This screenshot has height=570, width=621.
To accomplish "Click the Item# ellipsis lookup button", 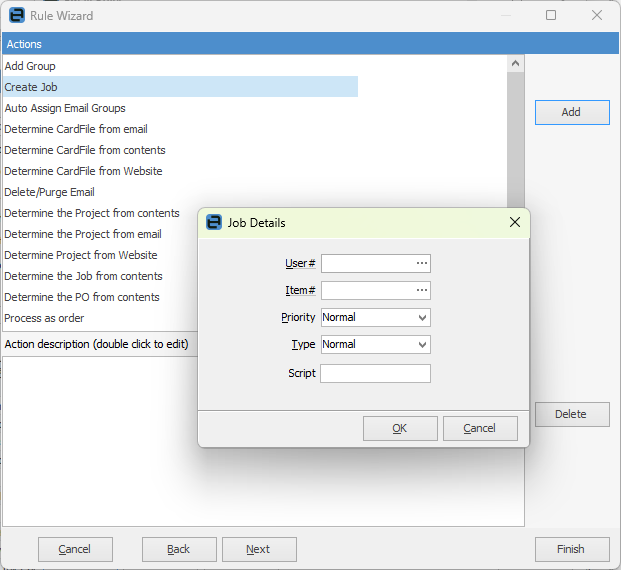I will 422,290.
